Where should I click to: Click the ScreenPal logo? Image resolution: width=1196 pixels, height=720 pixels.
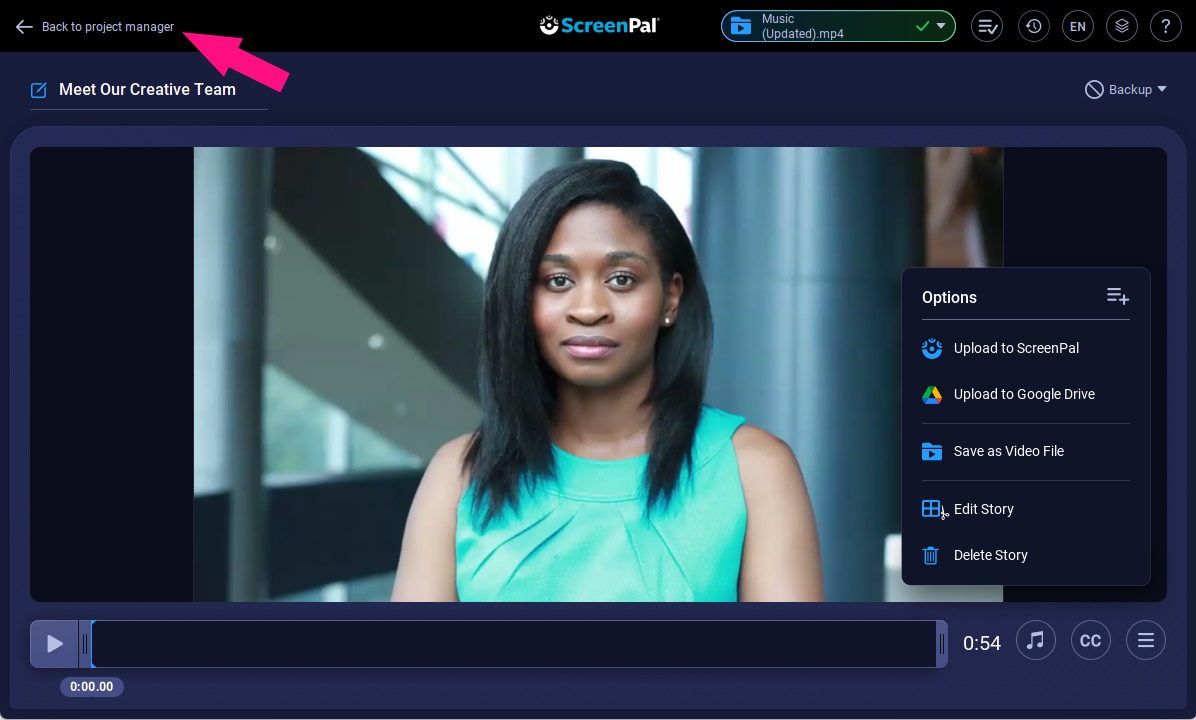click(599, 26)
